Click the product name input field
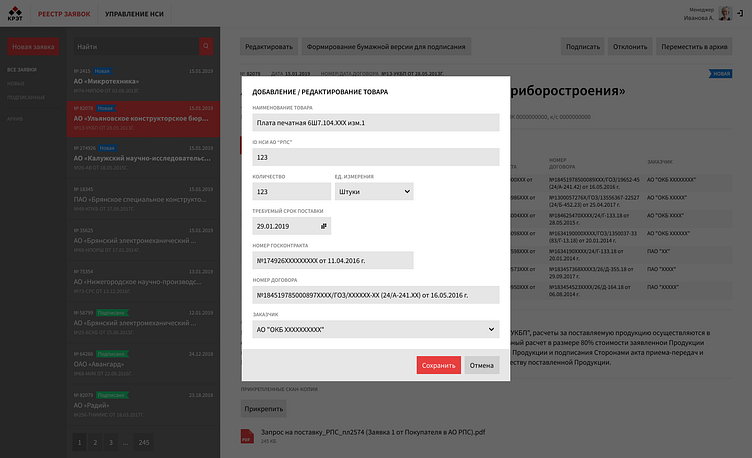Screen dimensions: 752x458 tap(376, 122)
